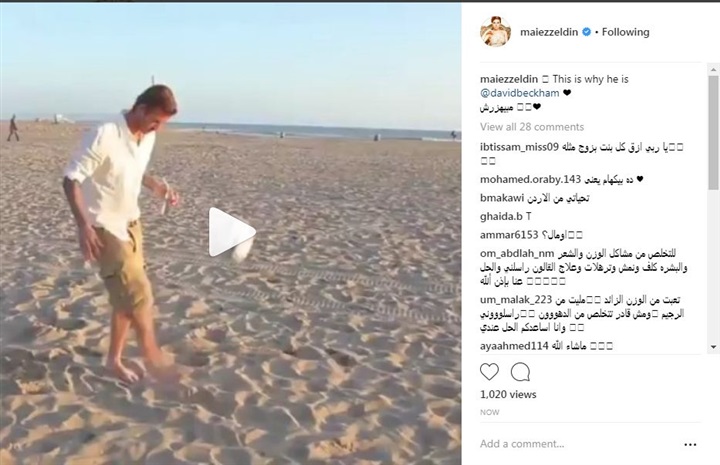The height and width of the screenshot is (465, 720).
Task: Open commenter bmakawi profile
Action: coord(502,198)
